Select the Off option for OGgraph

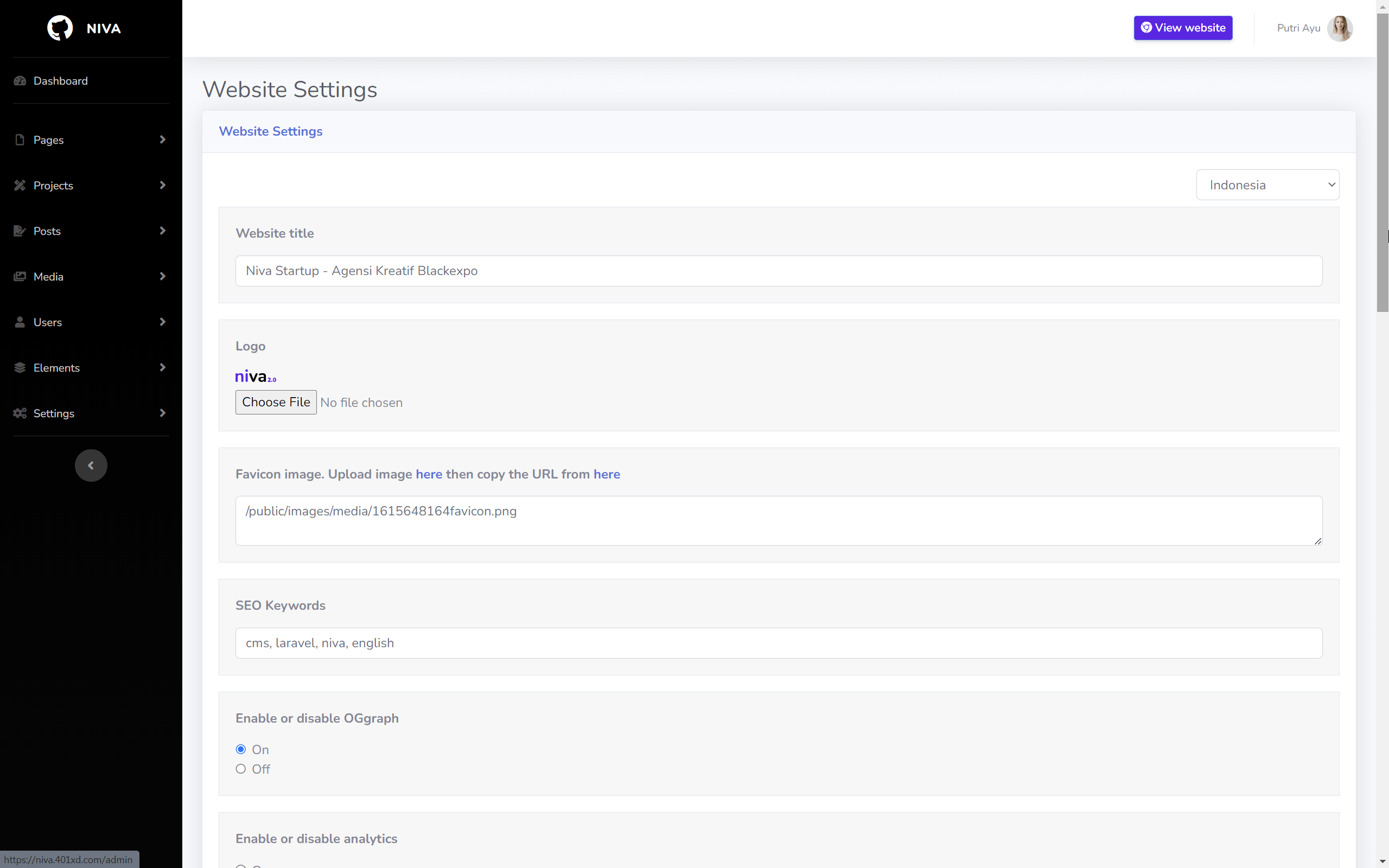click(x=241, y=769)
